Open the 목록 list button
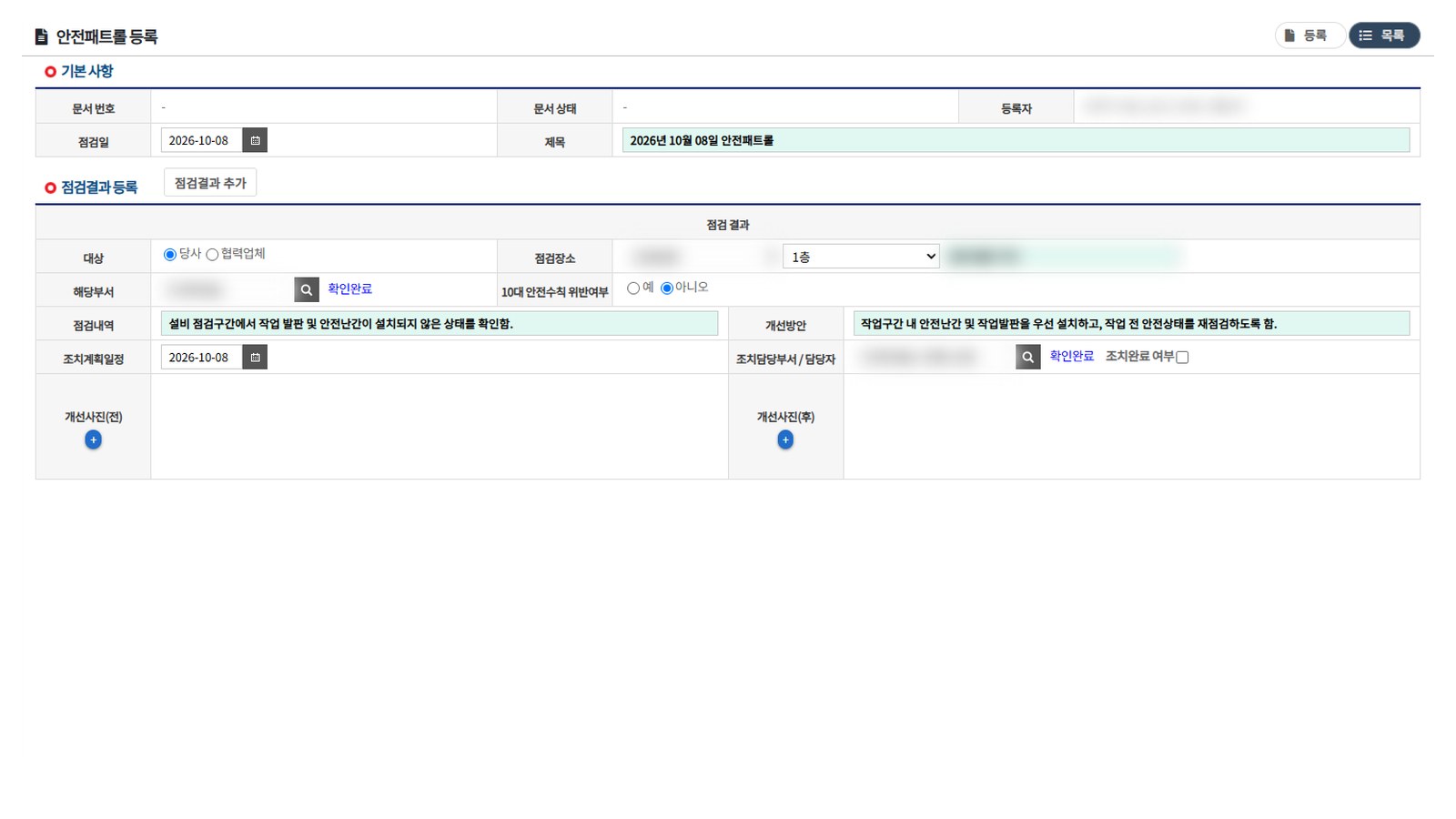Screen dimensions: 1456x819 pos(1384,35)
